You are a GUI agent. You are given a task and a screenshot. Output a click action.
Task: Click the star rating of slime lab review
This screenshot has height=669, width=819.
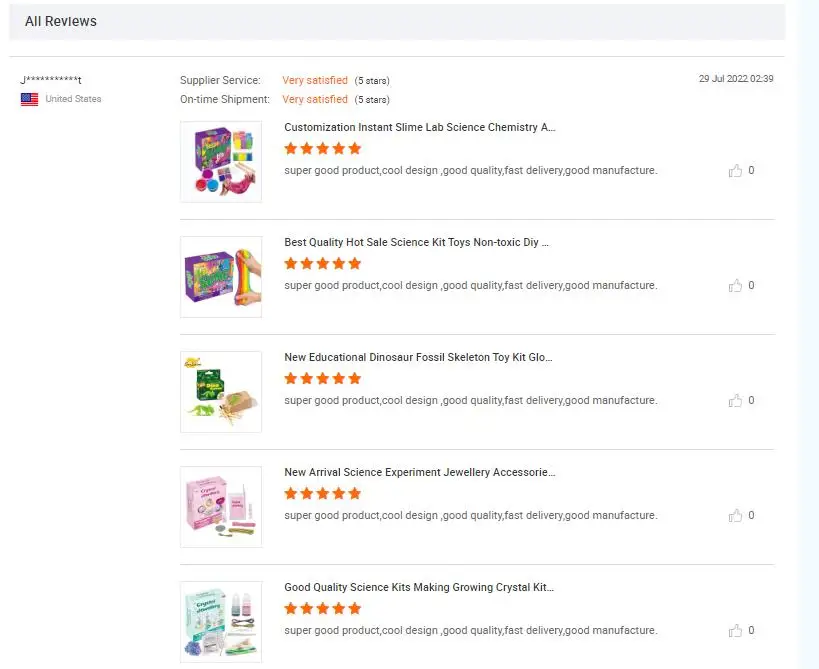coord(322,149)
